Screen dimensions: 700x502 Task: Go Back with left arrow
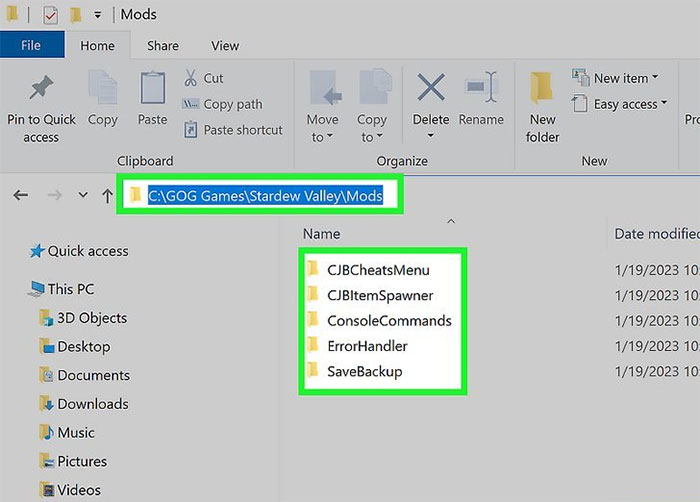pyautogui.click(x=21, y=195)
